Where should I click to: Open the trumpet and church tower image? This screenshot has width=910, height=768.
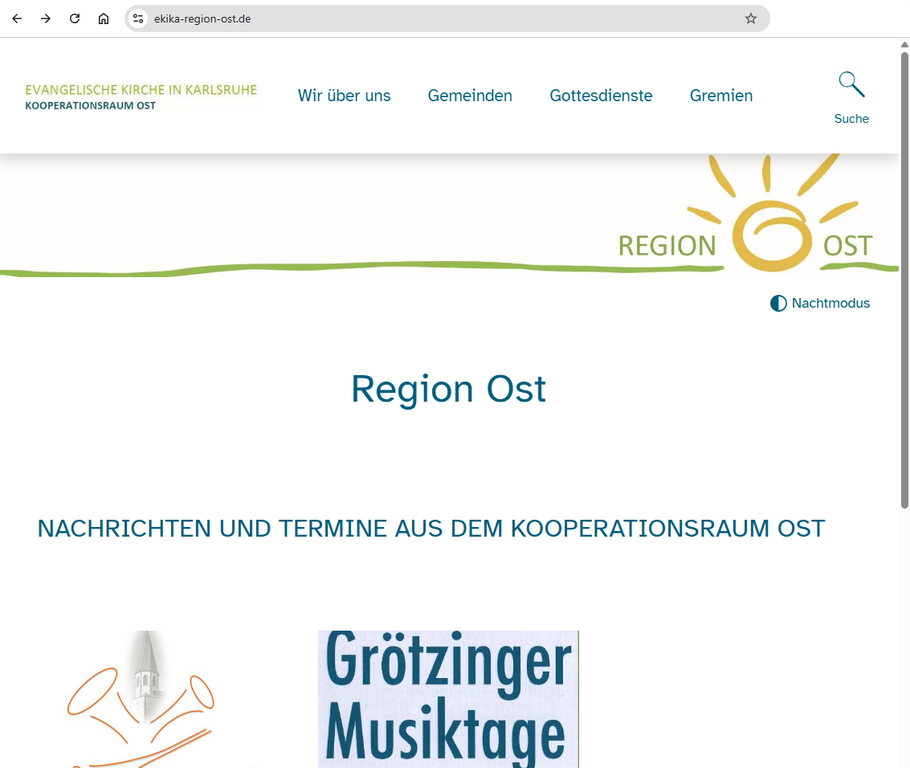[x=141, y=699]
